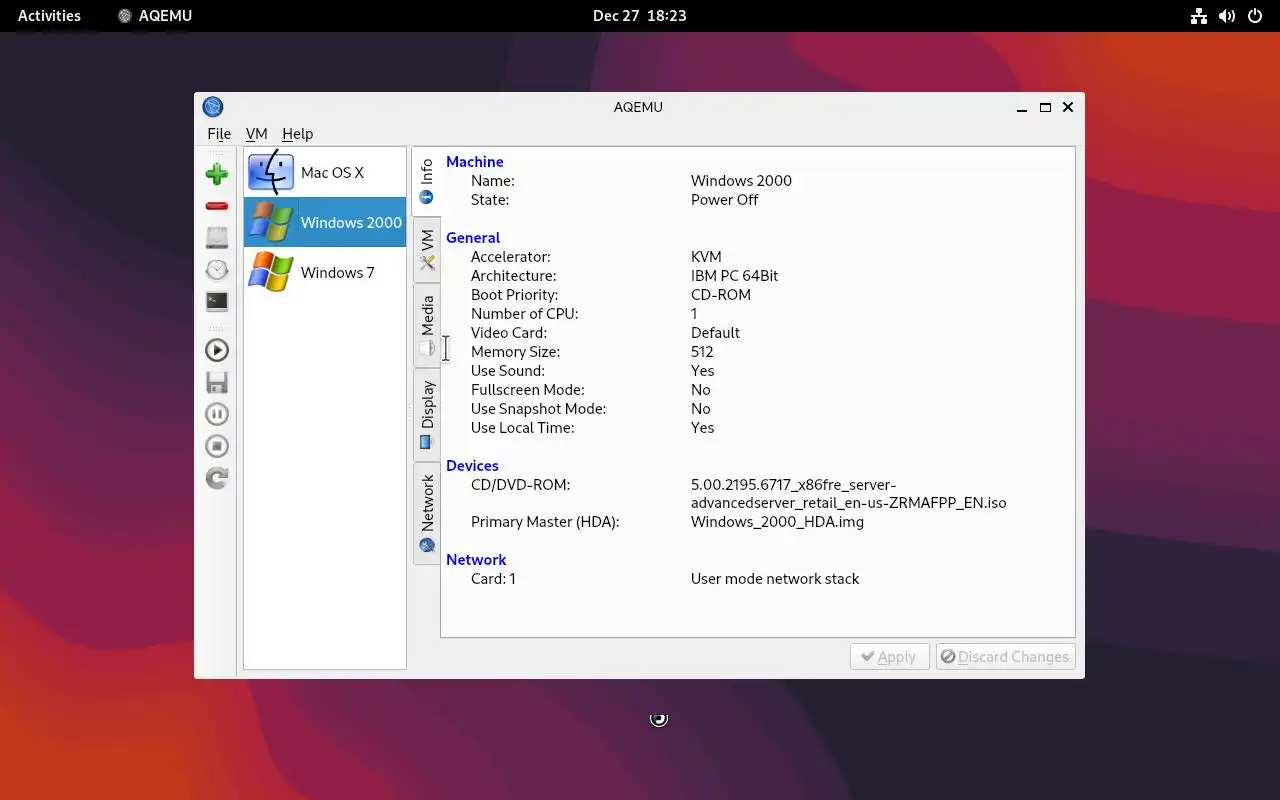Click the Discard Changes button
This screenshot has height=800, width=1280.
tap(1005, 656)
